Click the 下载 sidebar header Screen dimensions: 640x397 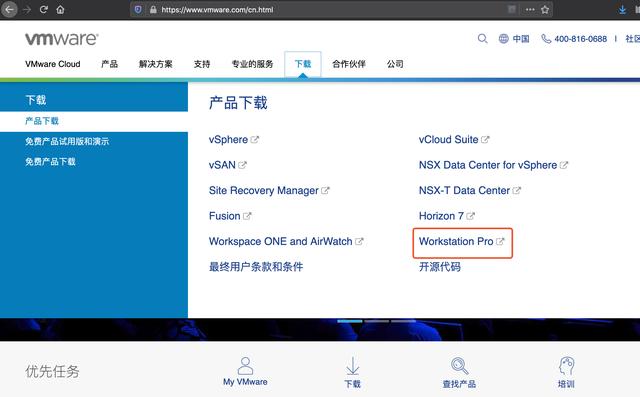pos(36,100)
